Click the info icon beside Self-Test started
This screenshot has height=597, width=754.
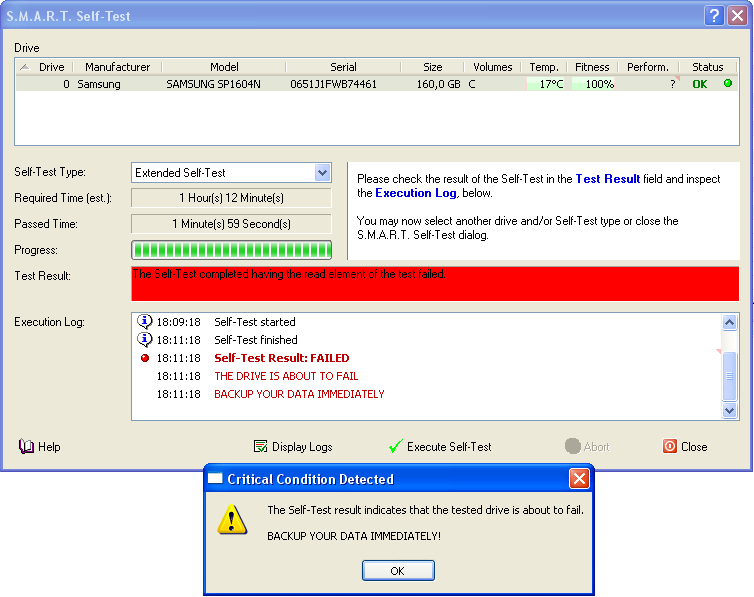[x=145, y=322]
